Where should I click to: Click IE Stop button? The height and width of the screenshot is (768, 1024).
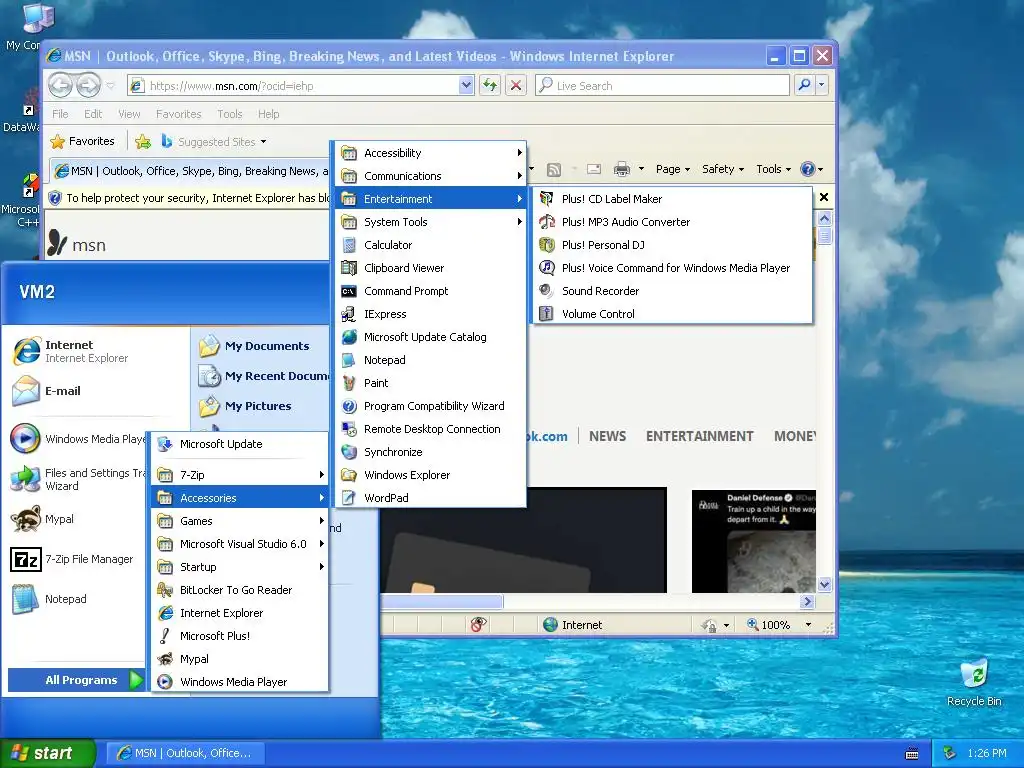pos(516,85)
